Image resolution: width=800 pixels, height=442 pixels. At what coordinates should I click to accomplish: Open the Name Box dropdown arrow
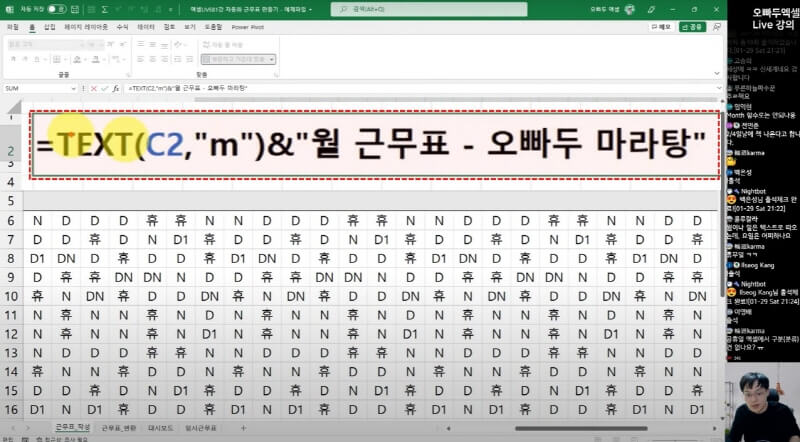73,88
